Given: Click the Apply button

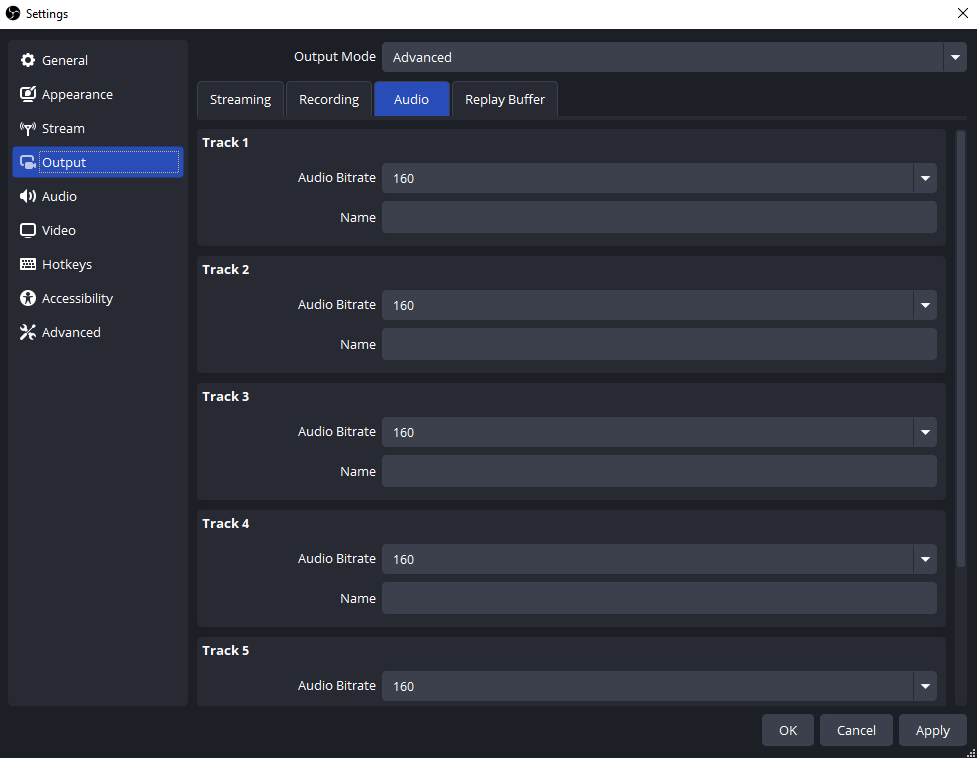Looking at the screenshot, I should click(x=932, y=730).
